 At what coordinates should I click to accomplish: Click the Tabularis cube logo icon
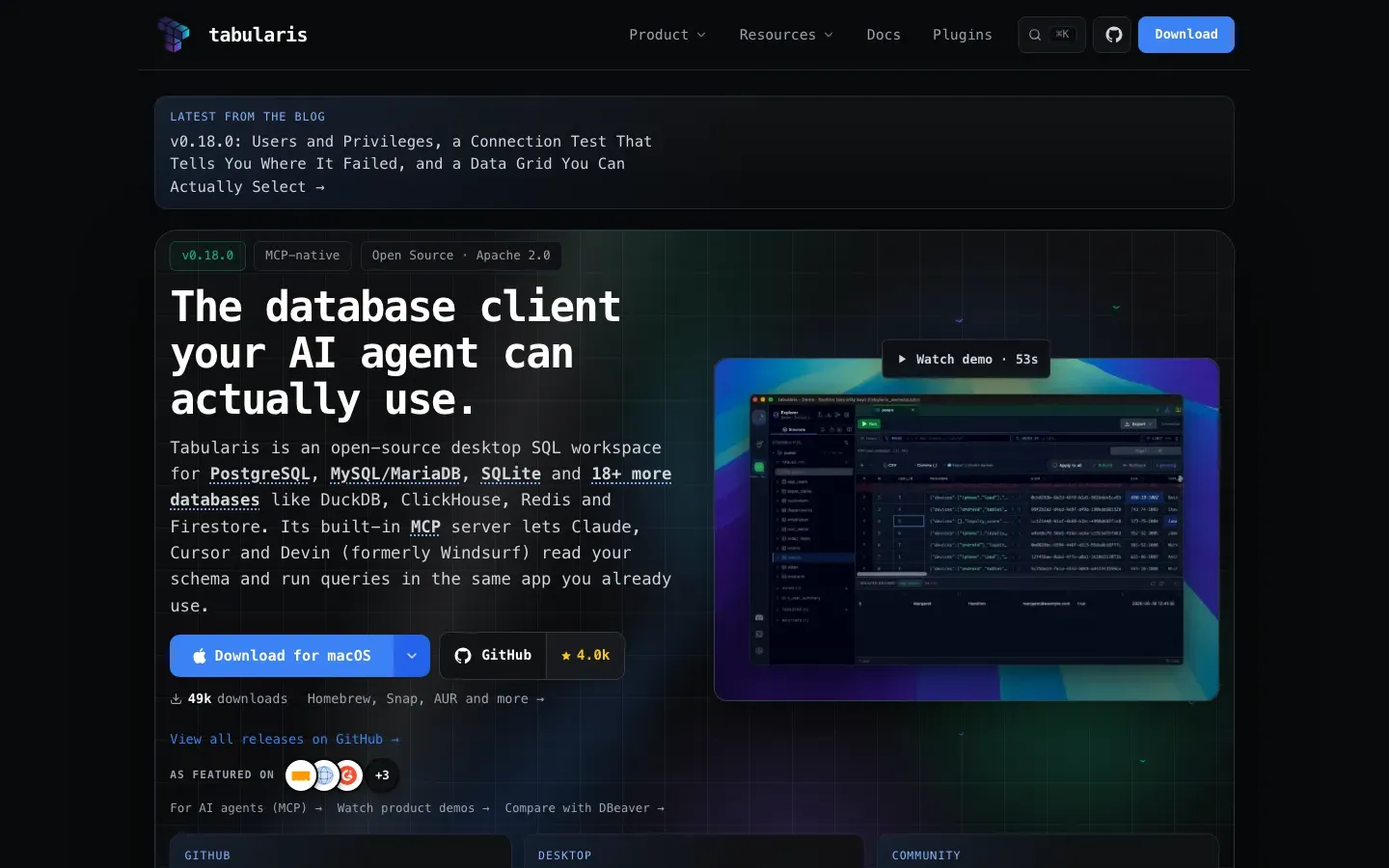pos(174,35)
